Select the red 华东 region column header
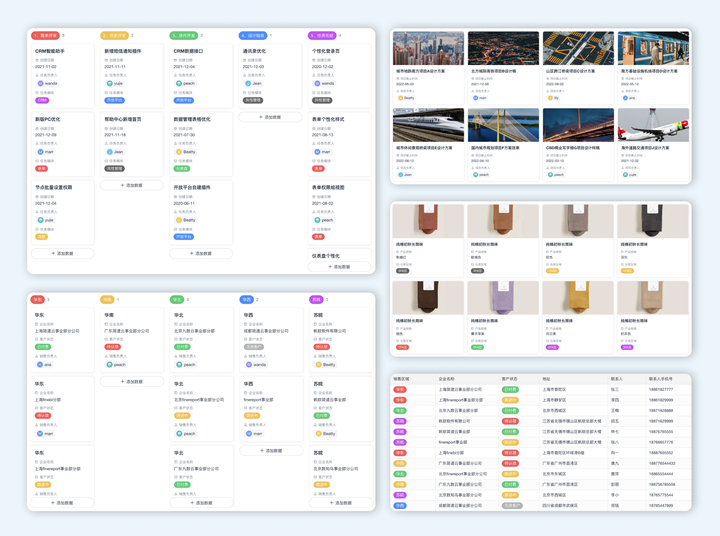Viewport: 720px width, 536px height. point(38,299)
